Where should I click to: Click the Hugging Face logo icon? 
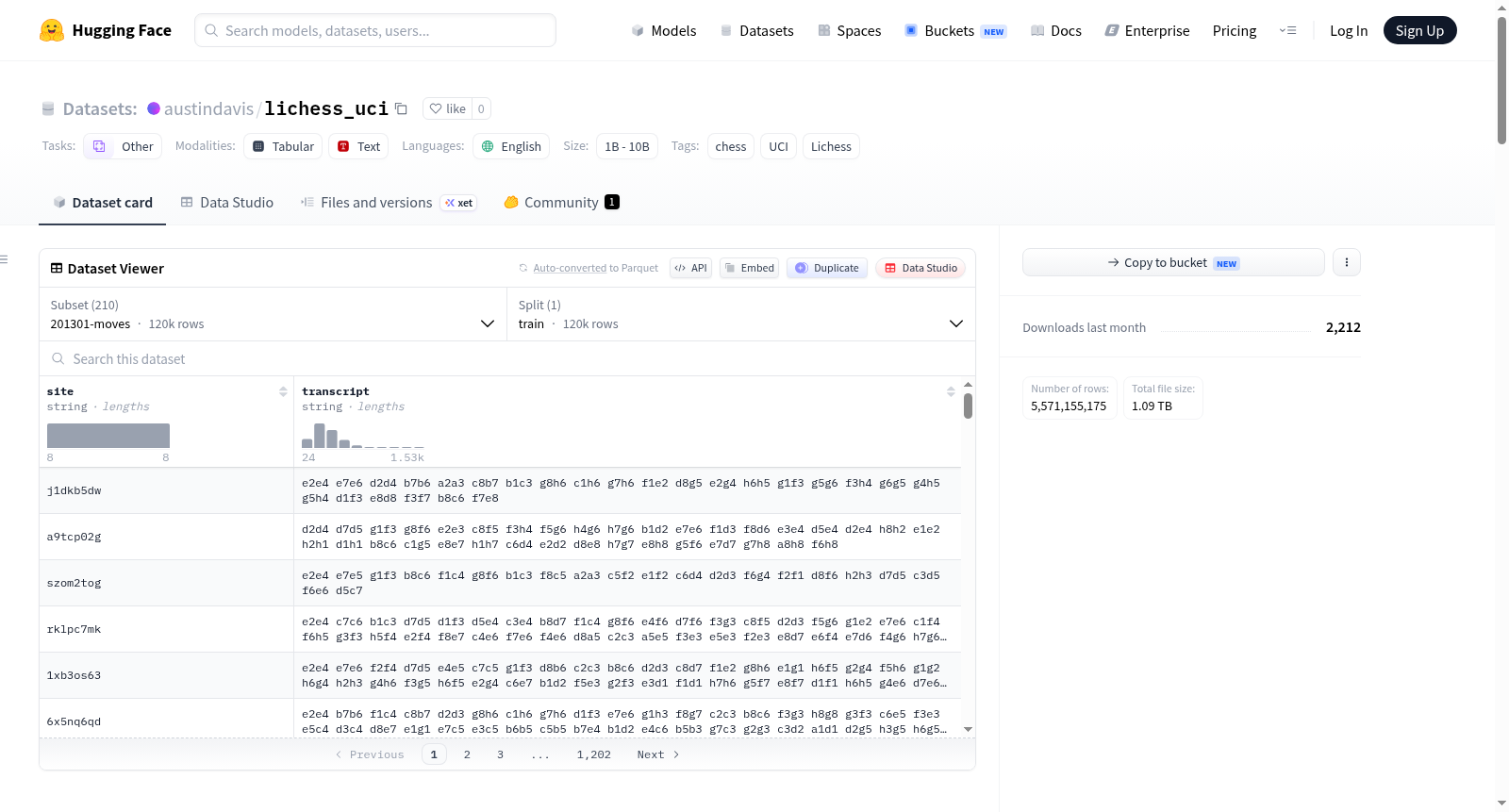(52, 30)
